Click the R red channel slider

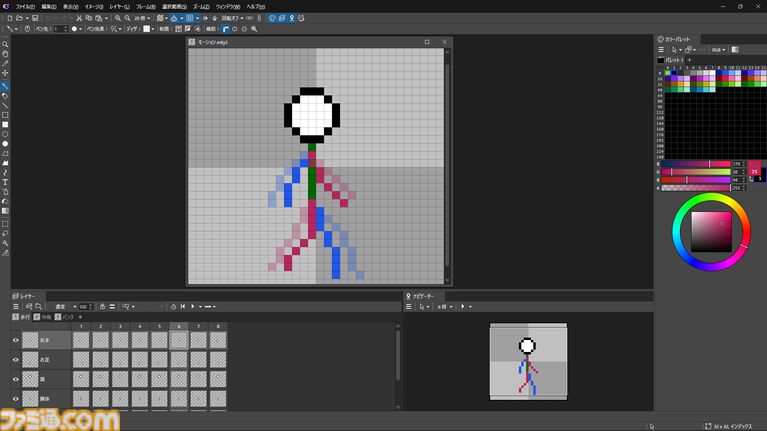pyautogui.click(x=696, y=164)
